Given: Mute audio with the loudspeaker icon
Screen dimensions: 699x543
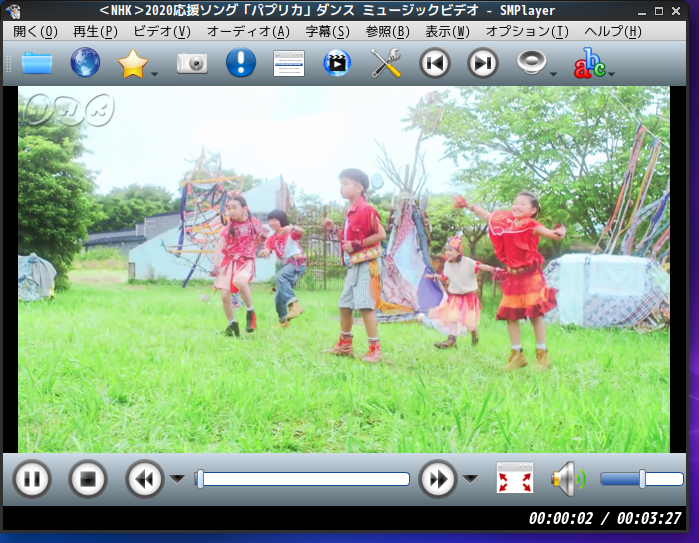Looking at the screenshot, I should point(568,479).
